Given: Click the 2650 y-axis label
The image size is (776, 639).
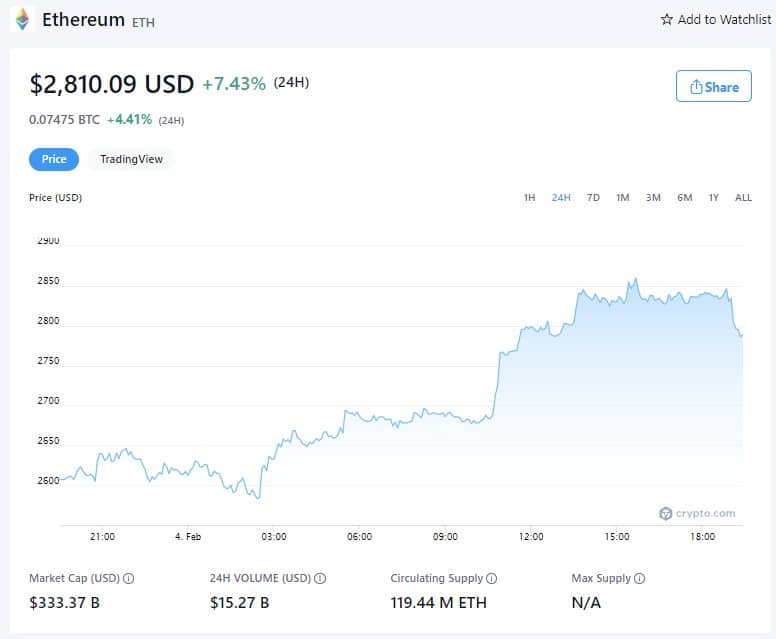Looking at the screenshot, I should point(48,441).
